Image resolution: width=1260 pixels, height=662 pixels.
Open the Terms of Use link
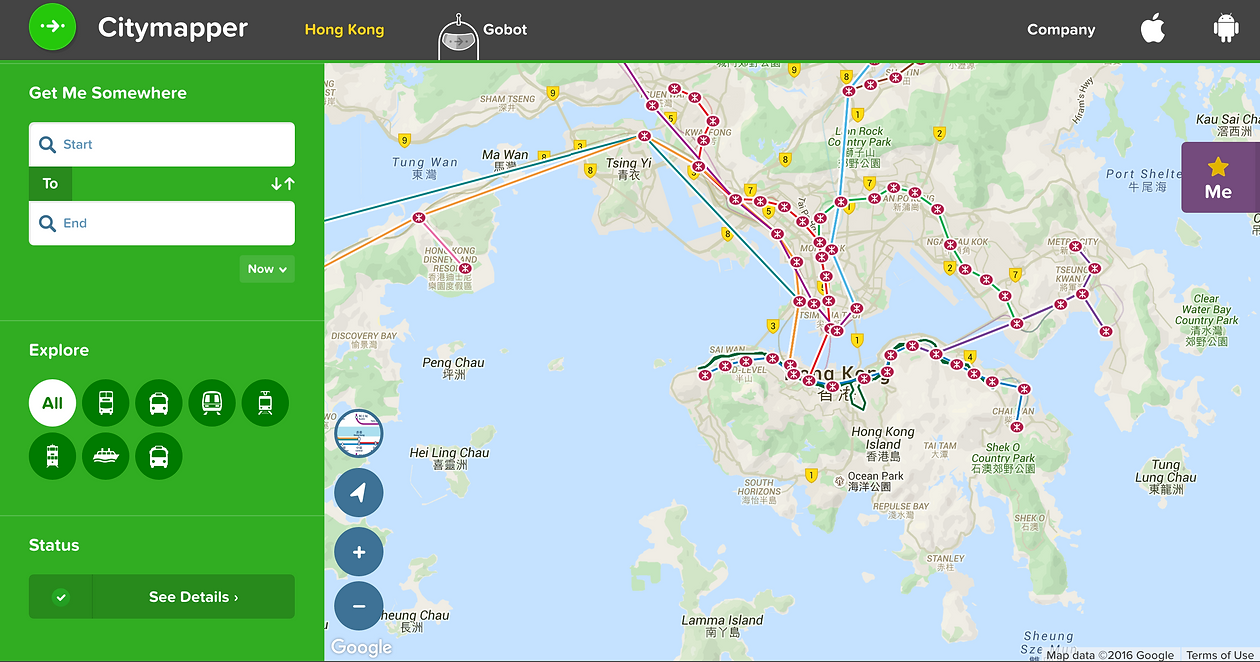(1220, 656)
